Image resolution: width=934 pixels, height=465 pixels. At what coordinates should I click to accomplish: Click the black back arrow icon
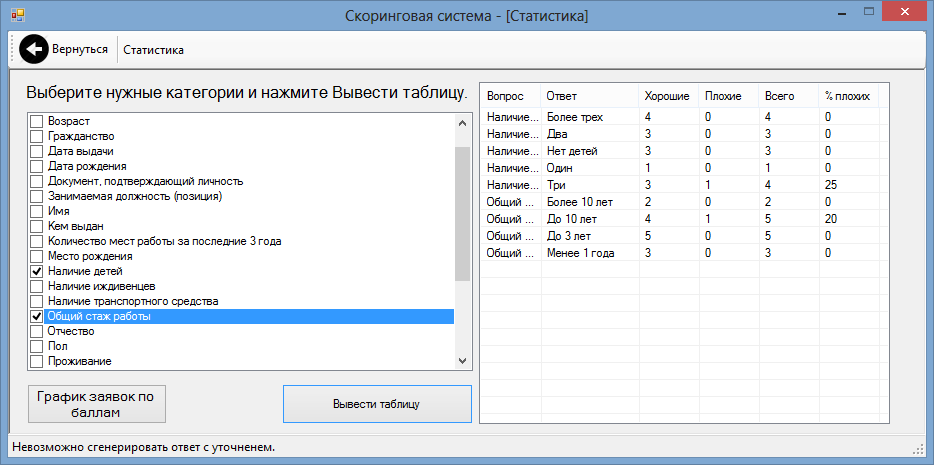[x=33, y=49]
